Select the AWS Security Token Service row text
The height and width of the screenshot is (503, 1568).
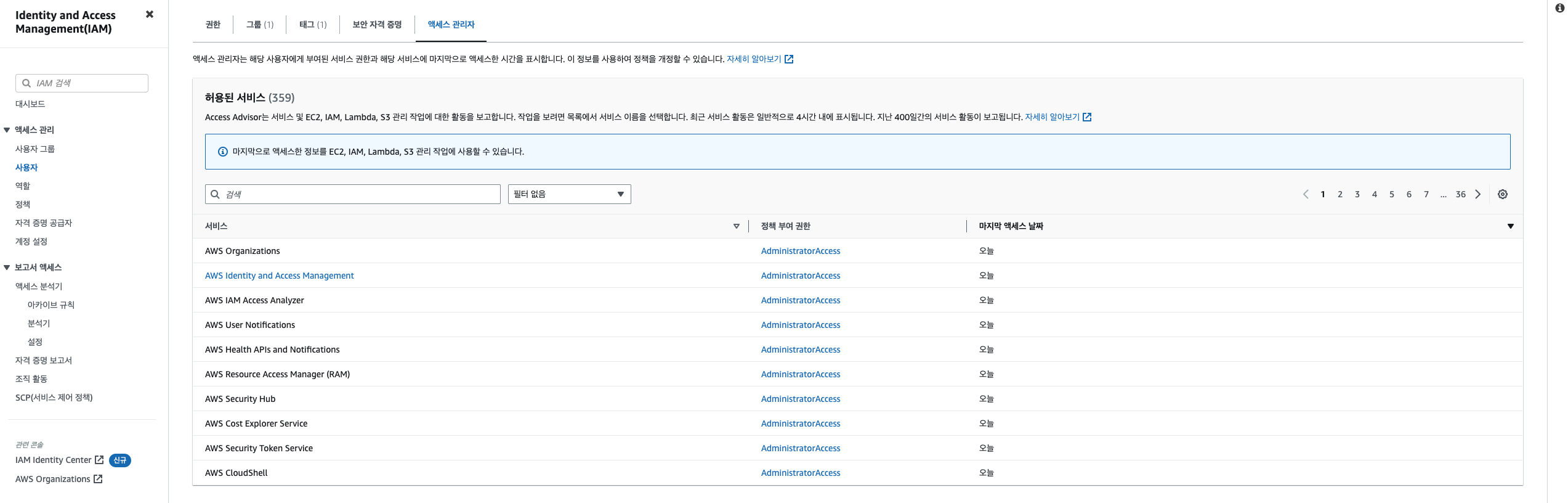coord(259,448)
